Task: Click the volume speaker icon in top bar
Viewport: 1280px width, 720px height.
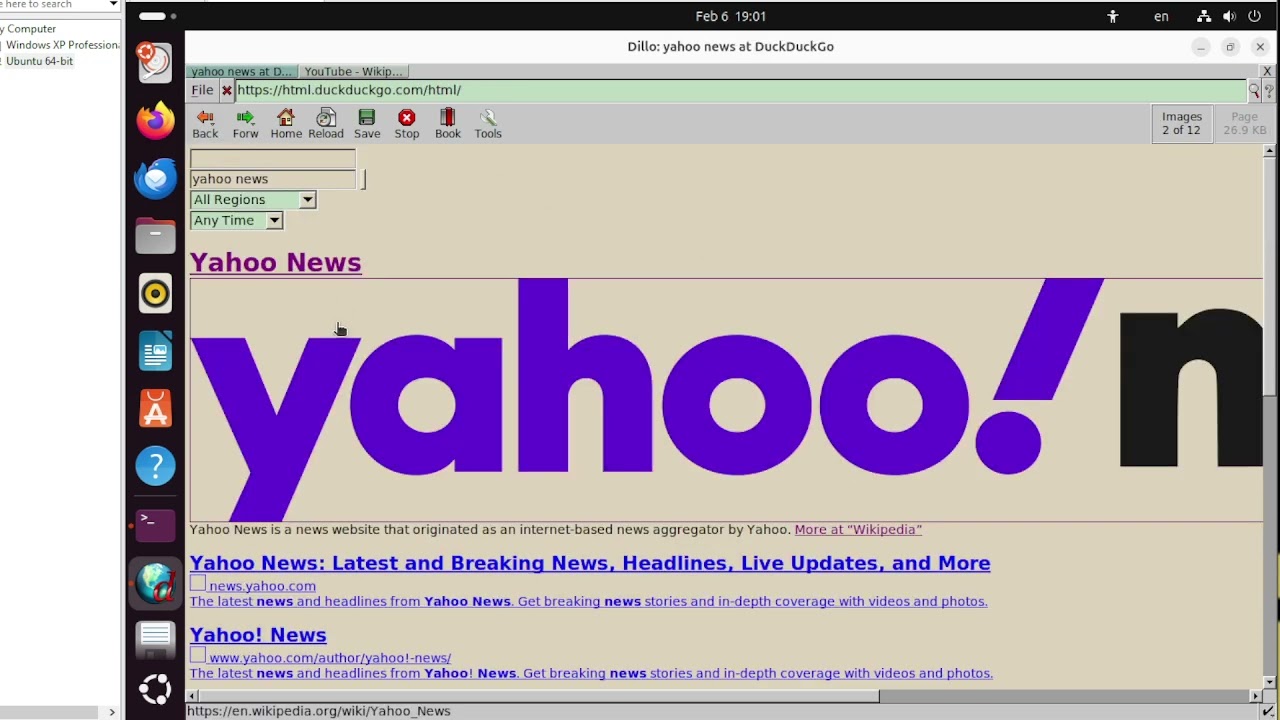Action: [1229, 16]
